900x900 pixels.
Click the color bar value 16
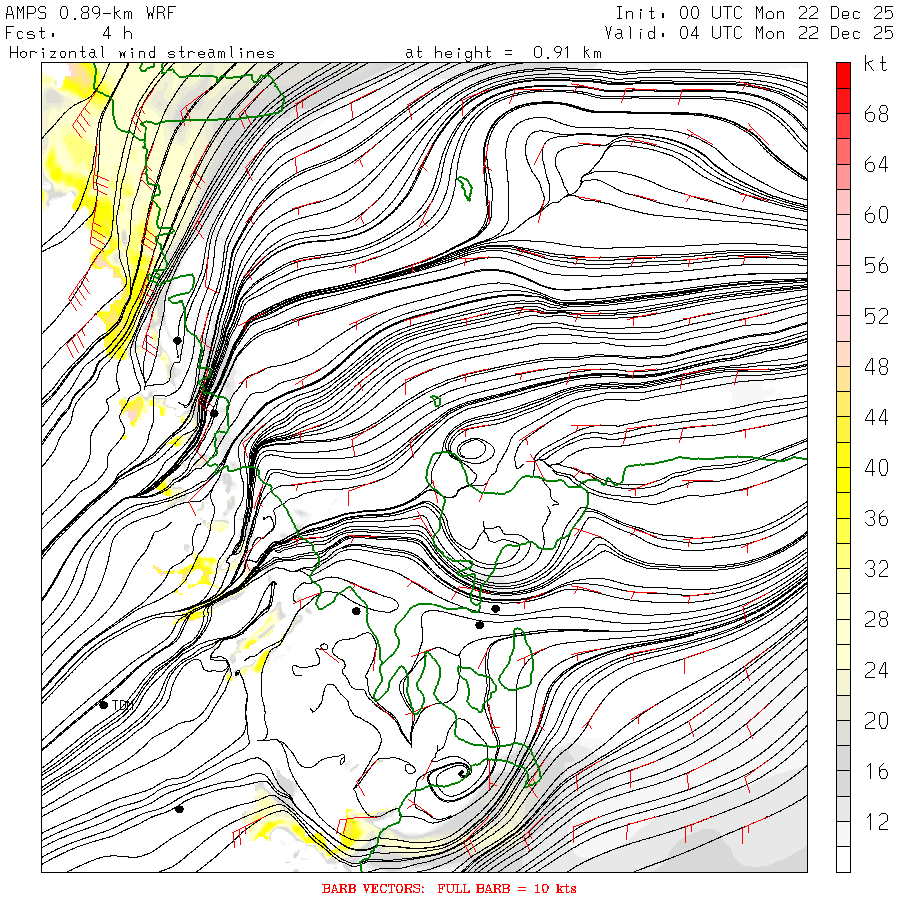point(876,771)
